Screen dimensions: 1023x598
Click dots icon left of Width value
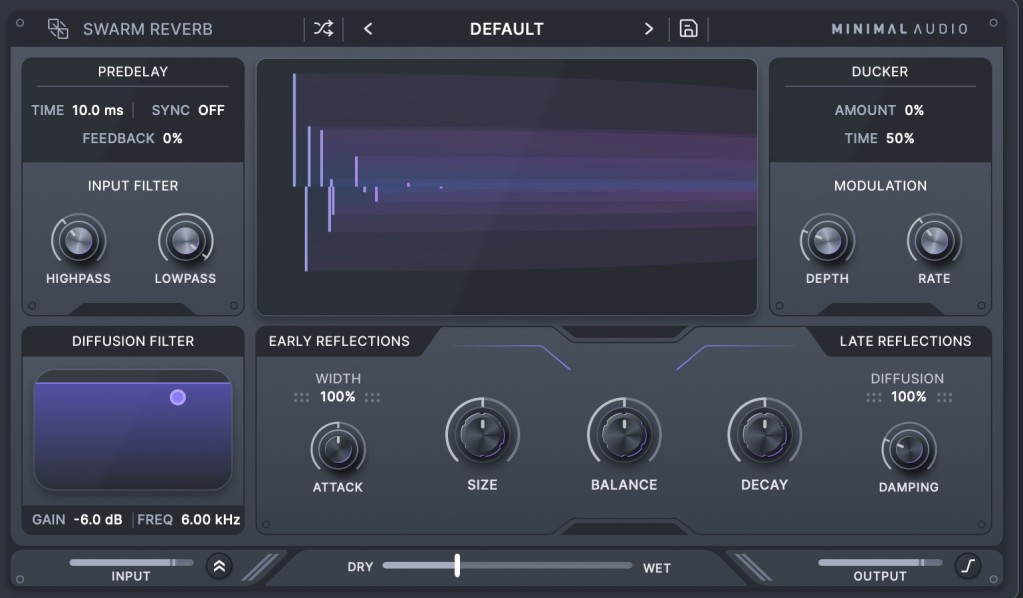(302, 398)
